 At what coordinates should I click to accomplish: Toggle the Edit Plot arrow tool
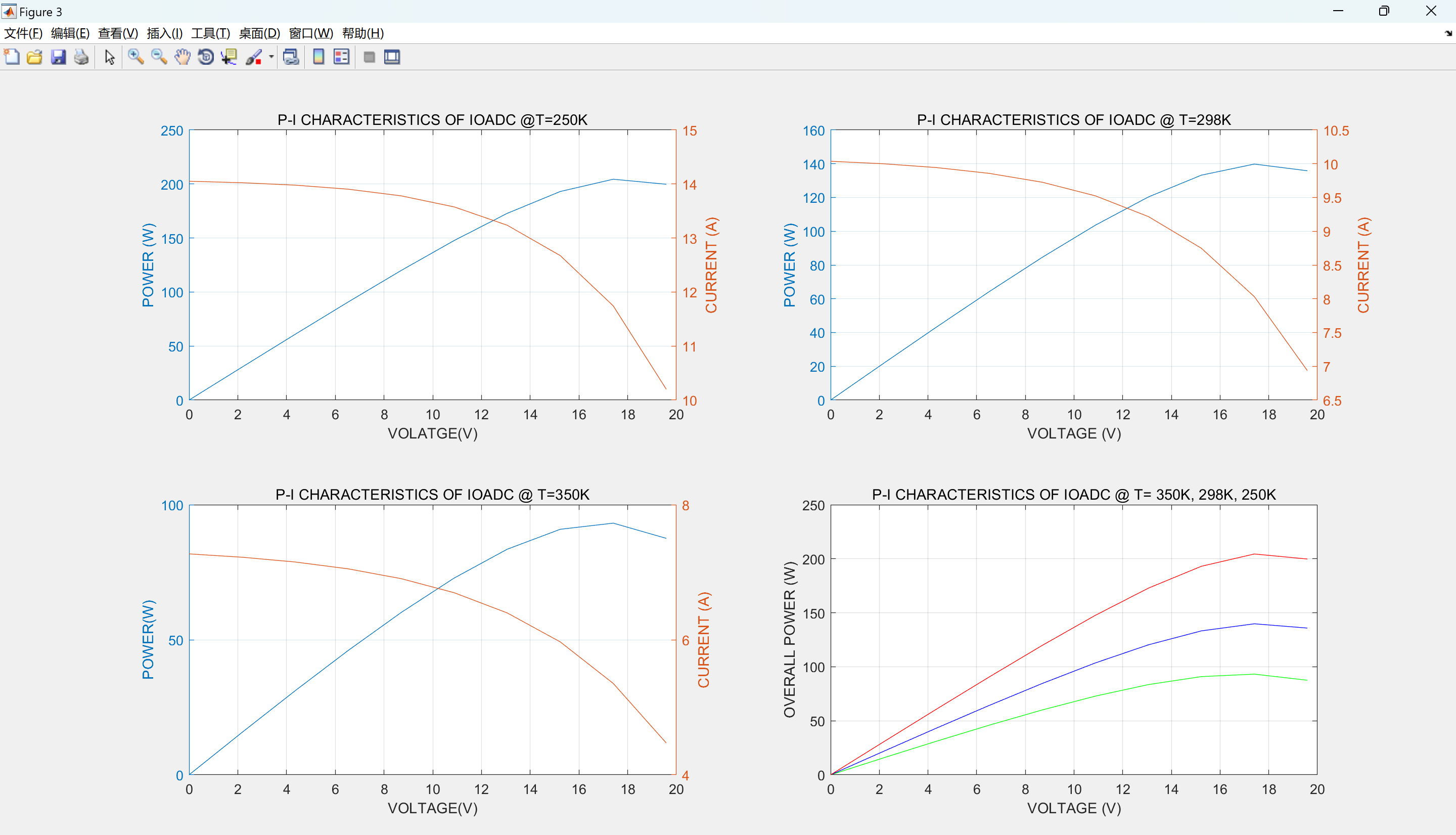(x=110, y=57)
